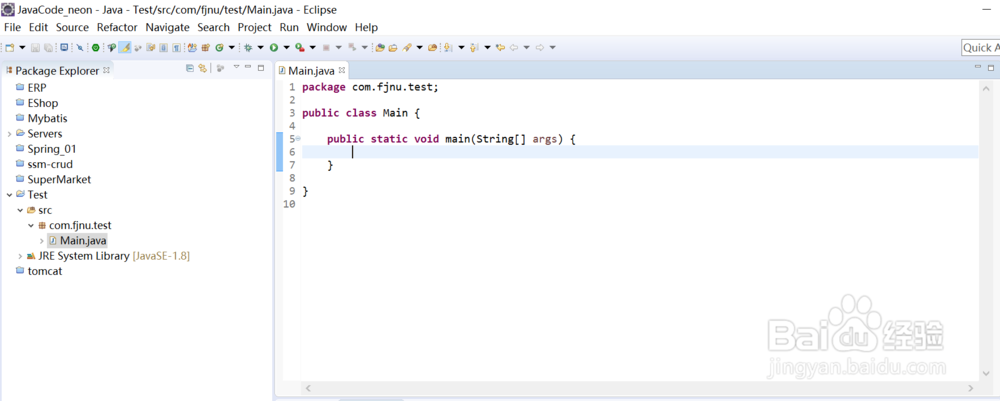Click the Save All toolbar icon
This screenshot has width=1000, height=401.
(x=48, y=47)
